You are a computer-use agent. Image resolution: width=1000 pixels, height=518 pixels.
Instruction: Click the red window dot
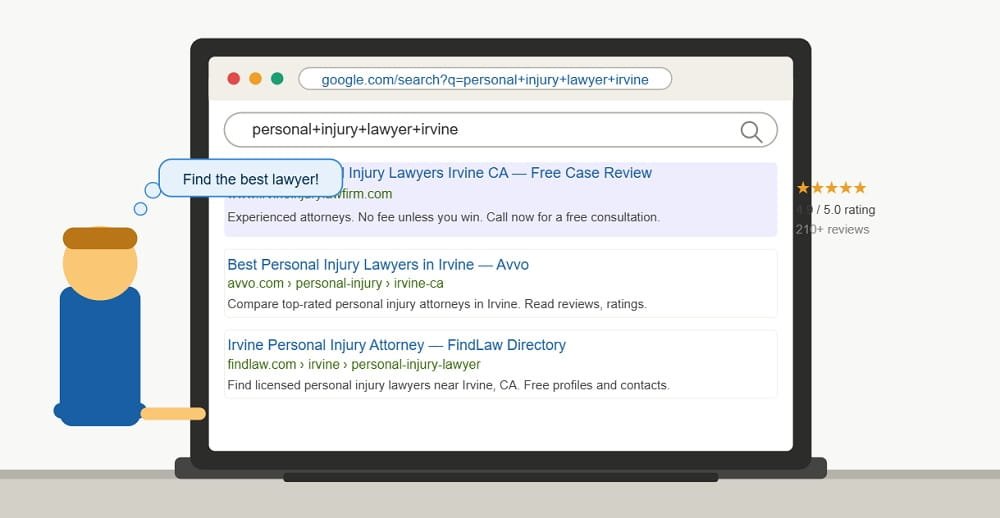tap(233, 78)
